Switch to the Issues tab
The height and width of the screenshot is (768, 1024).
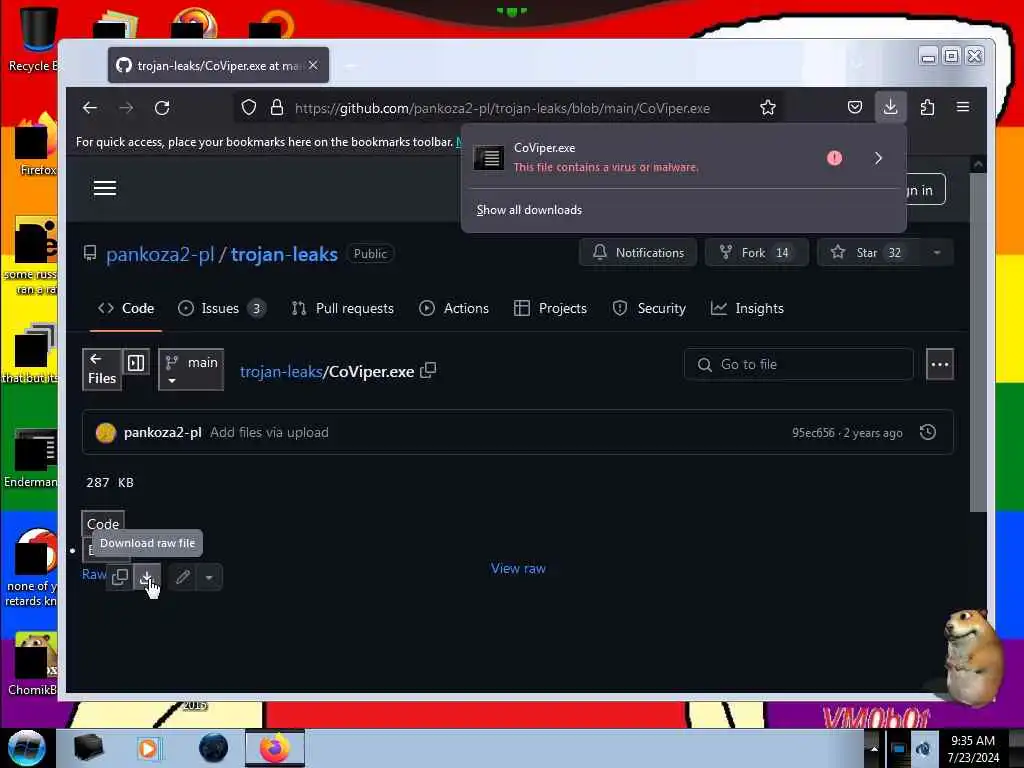coord(222,308)
